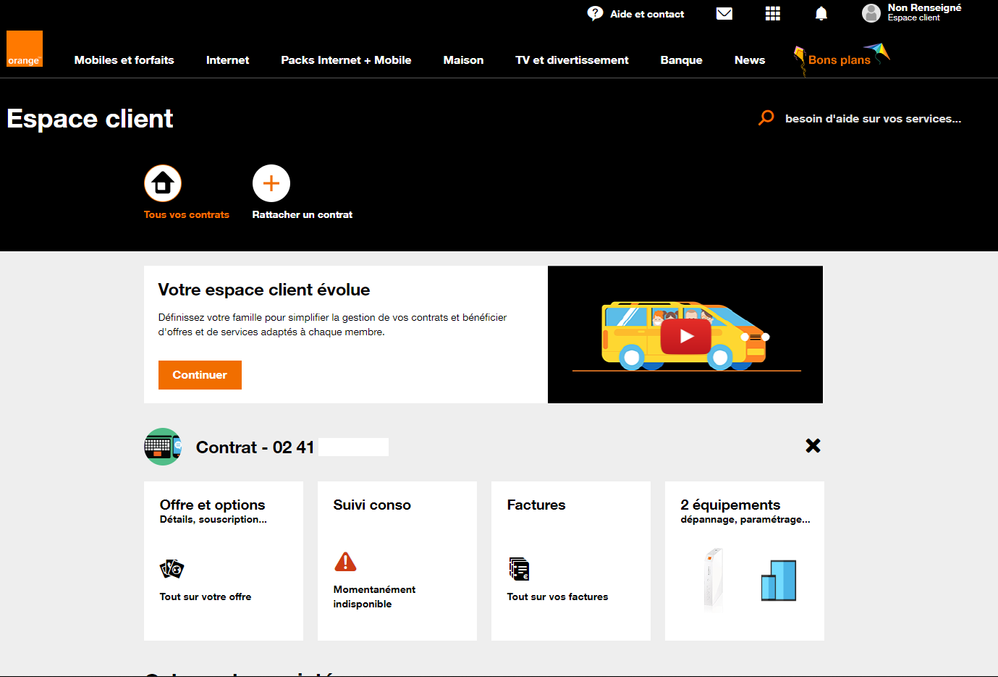Screen dimensions: 998x677
Task: Open TV et divertissement menu
Action: tap(572, 60)
